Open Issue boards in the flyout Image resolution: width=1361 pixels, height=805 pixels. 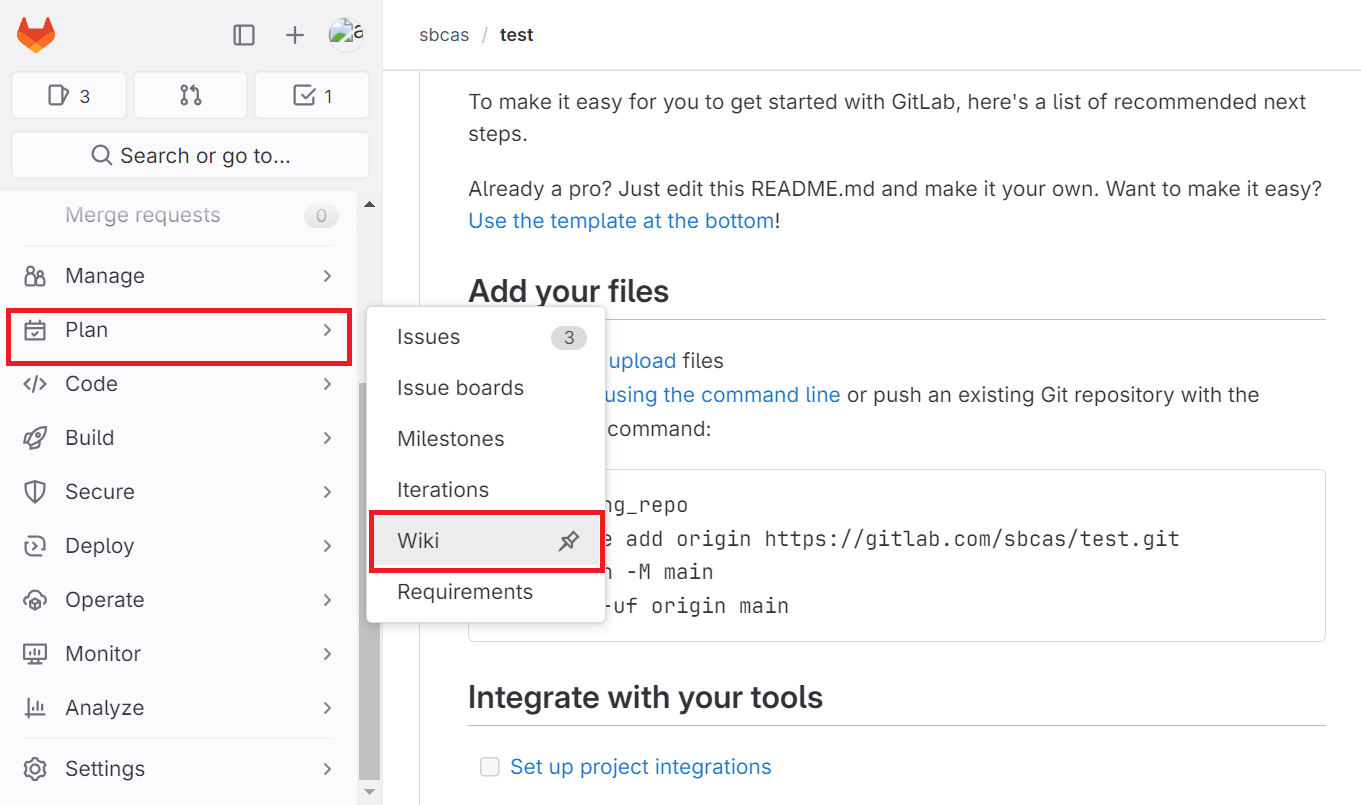click(486, 388)
